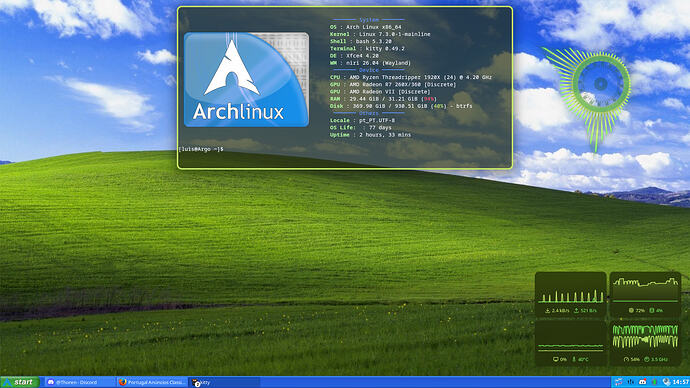Click the network traffic graph widget

(571, 294)
